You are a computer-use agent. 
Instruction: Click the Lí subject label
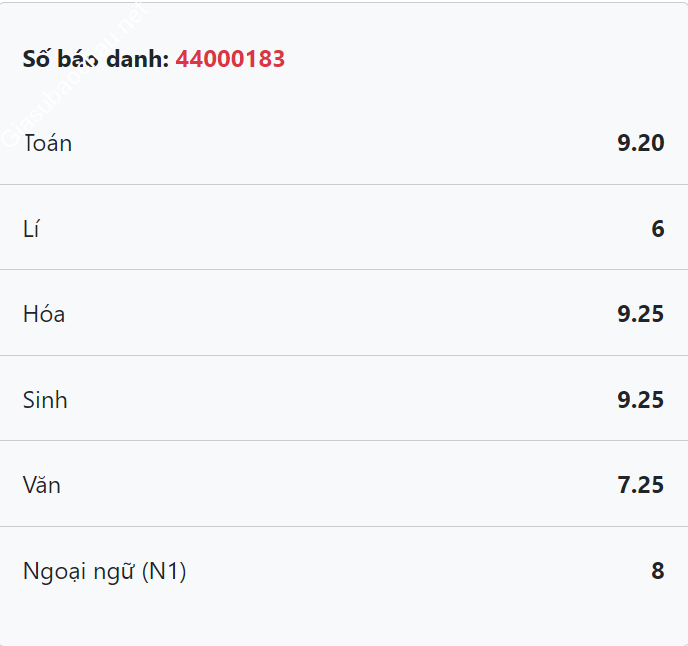pyautogui.click(x=31, y=229)
